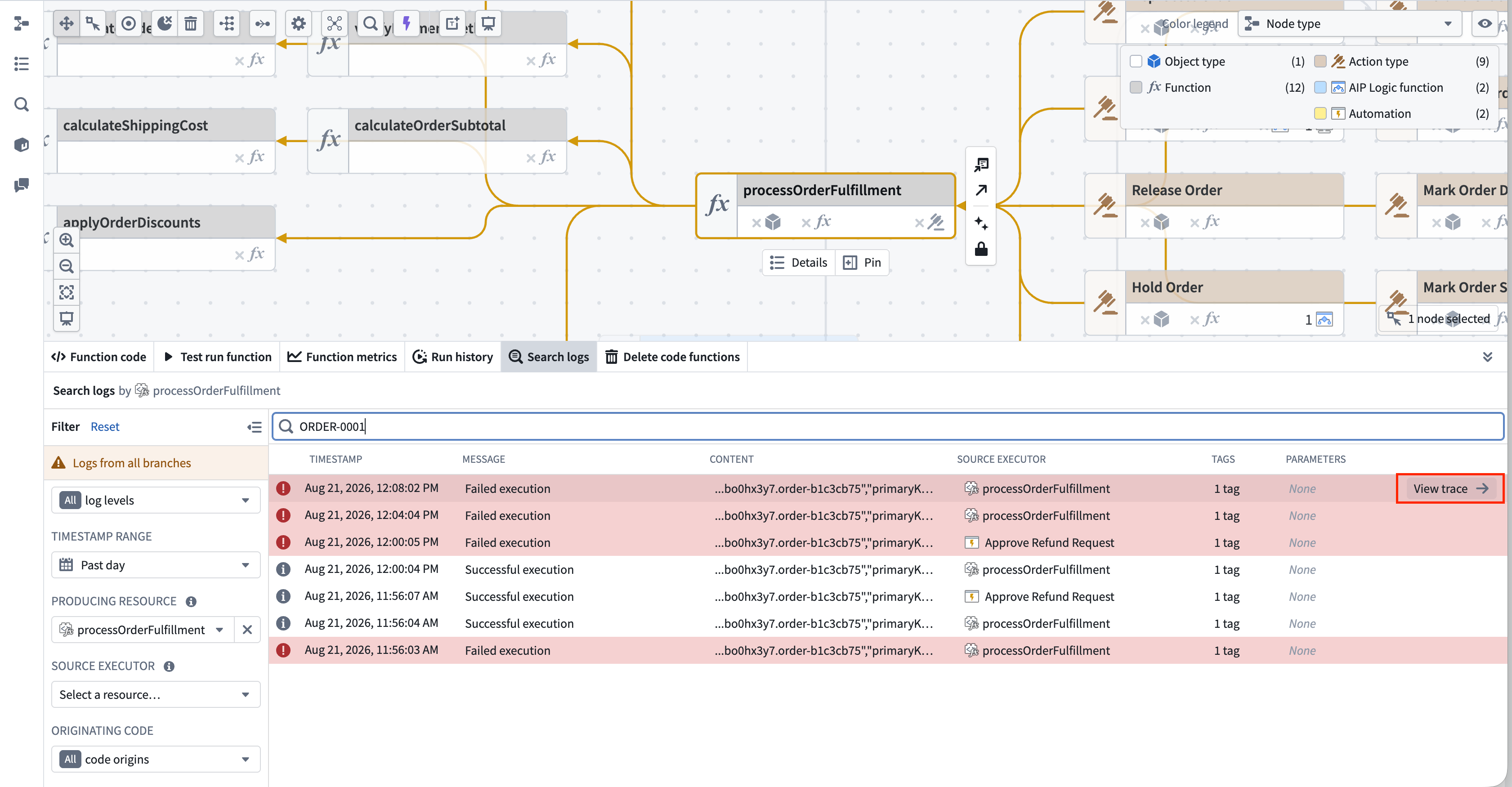Screen dimensions: 1512x787
Task: Click the Automation yellow color swatch
Action: tap(1320, 113)
